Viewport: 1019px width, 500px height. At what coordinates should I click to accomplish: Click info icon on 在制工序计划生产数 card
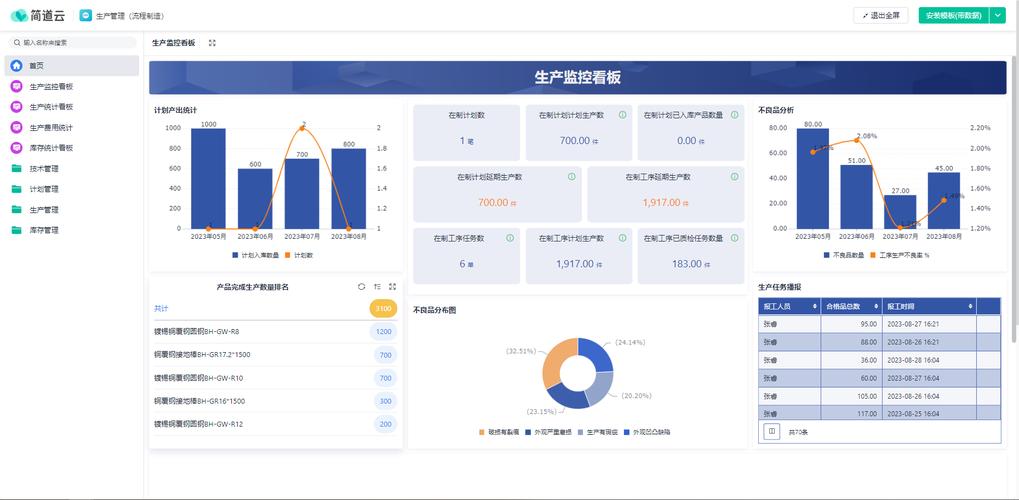(x=622, y=238)
